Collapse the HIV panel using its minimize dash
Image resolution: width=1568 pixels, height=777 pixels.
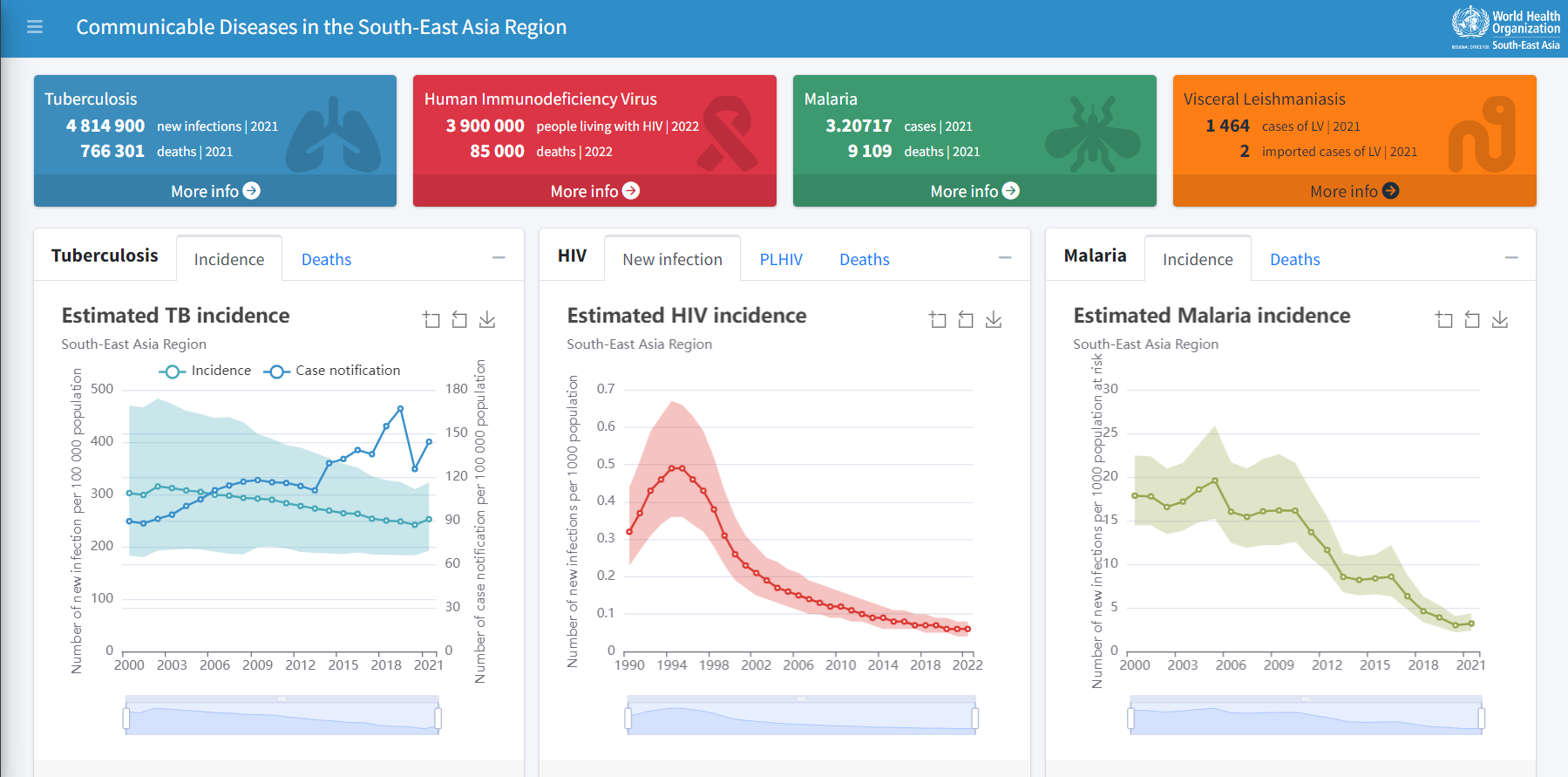coord(1005,257)
